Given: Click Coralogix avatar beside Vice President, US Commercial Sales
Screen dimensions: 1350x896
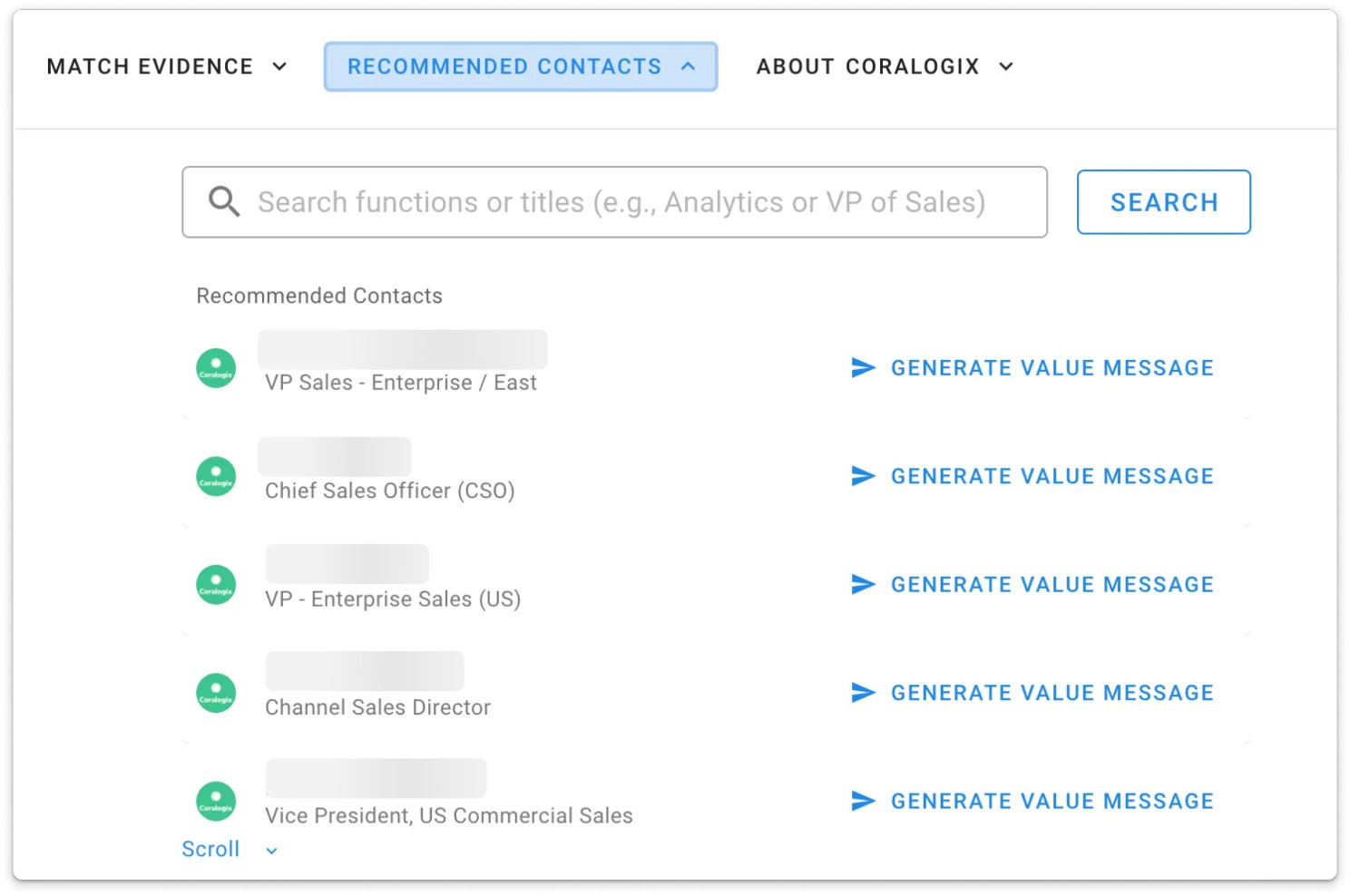Looking at the screenshot, I should [216, 801].
